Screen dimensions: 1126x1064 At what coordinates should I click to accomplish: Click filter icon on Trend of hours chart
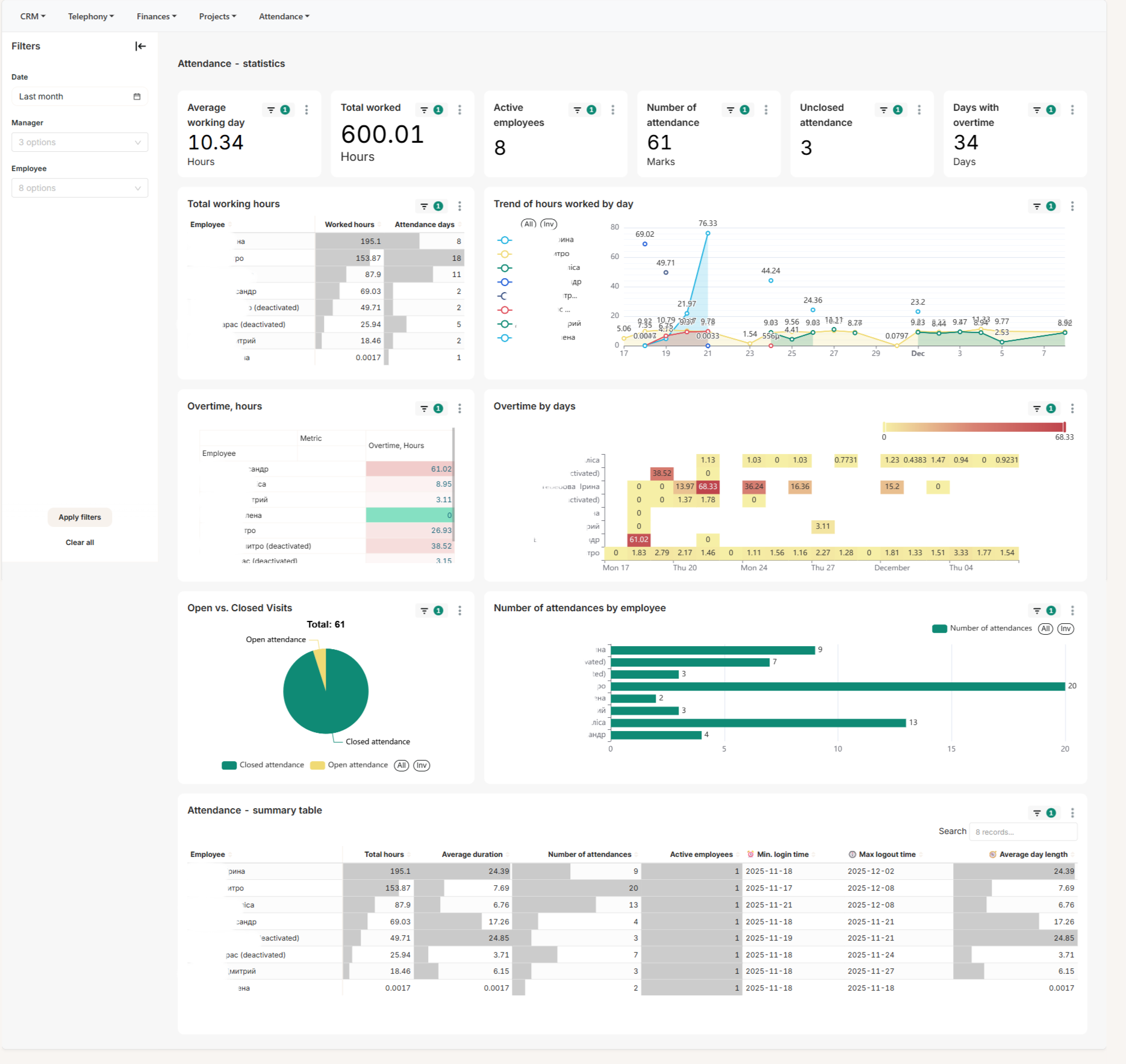tap(1037, 206)
